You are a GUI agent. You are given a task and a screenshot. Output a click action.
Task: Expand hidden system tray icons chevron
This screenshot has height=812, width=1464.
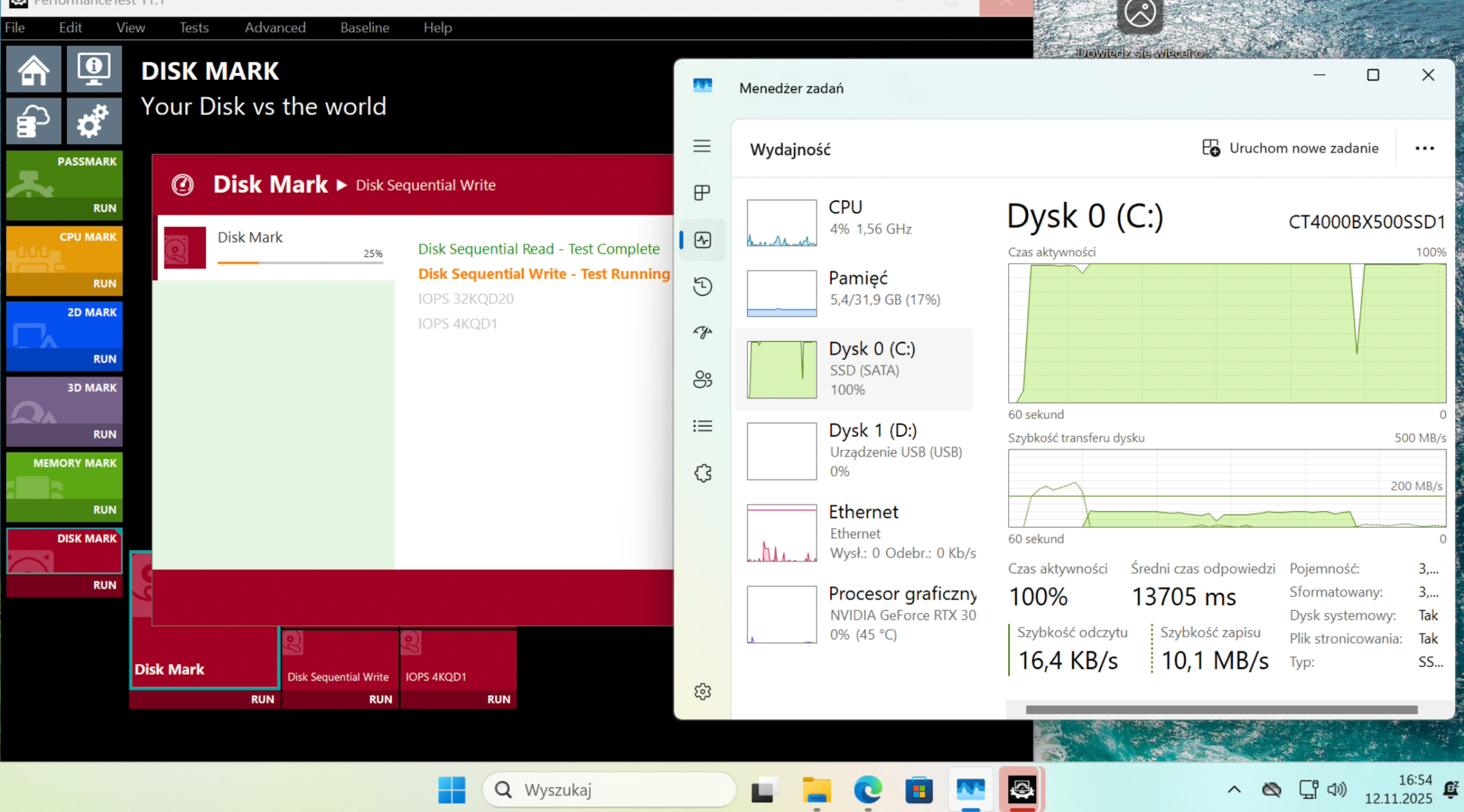tap(1235, 790)
